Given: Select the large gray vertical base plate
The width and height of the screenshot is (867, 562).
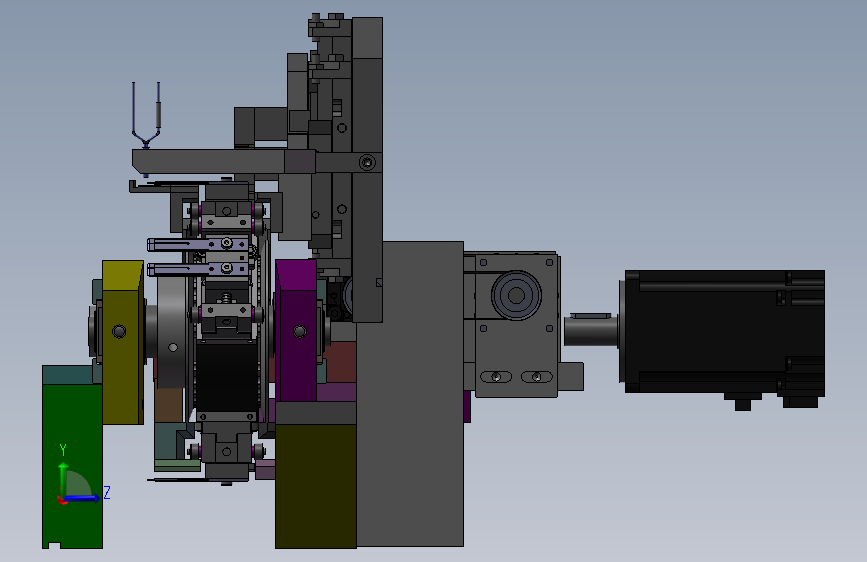Looking at the screenshot, I should (410, 394).
